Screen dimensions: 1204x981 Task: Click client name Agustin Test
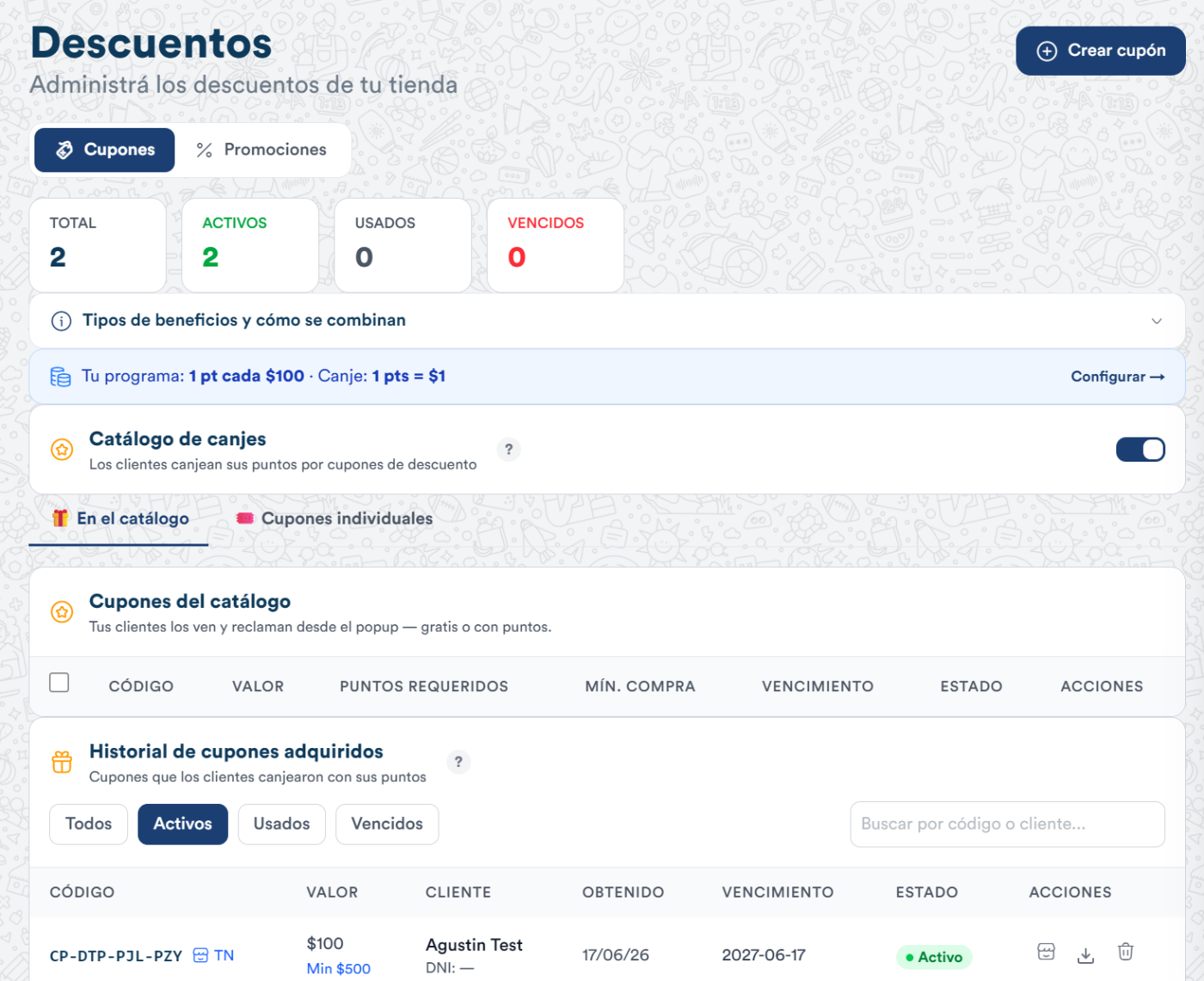(474, 945)
